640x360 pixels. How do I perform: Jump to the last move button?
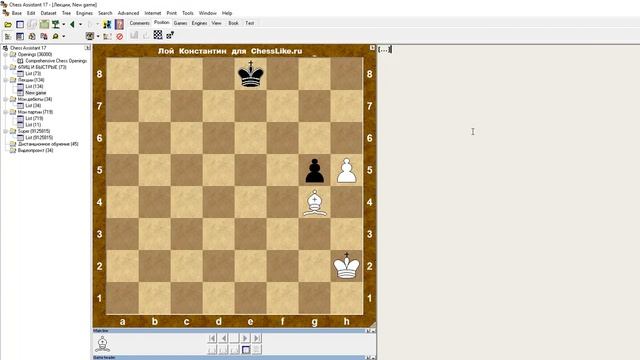tap(256, 338)
